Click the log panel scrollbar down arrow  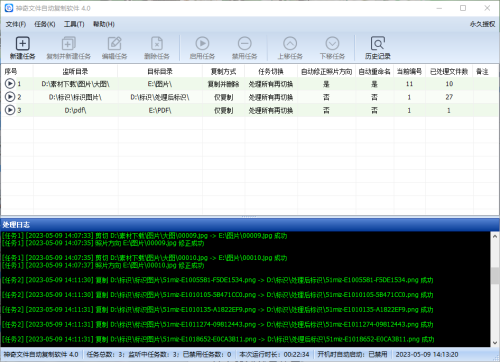(x=495, y=343)
